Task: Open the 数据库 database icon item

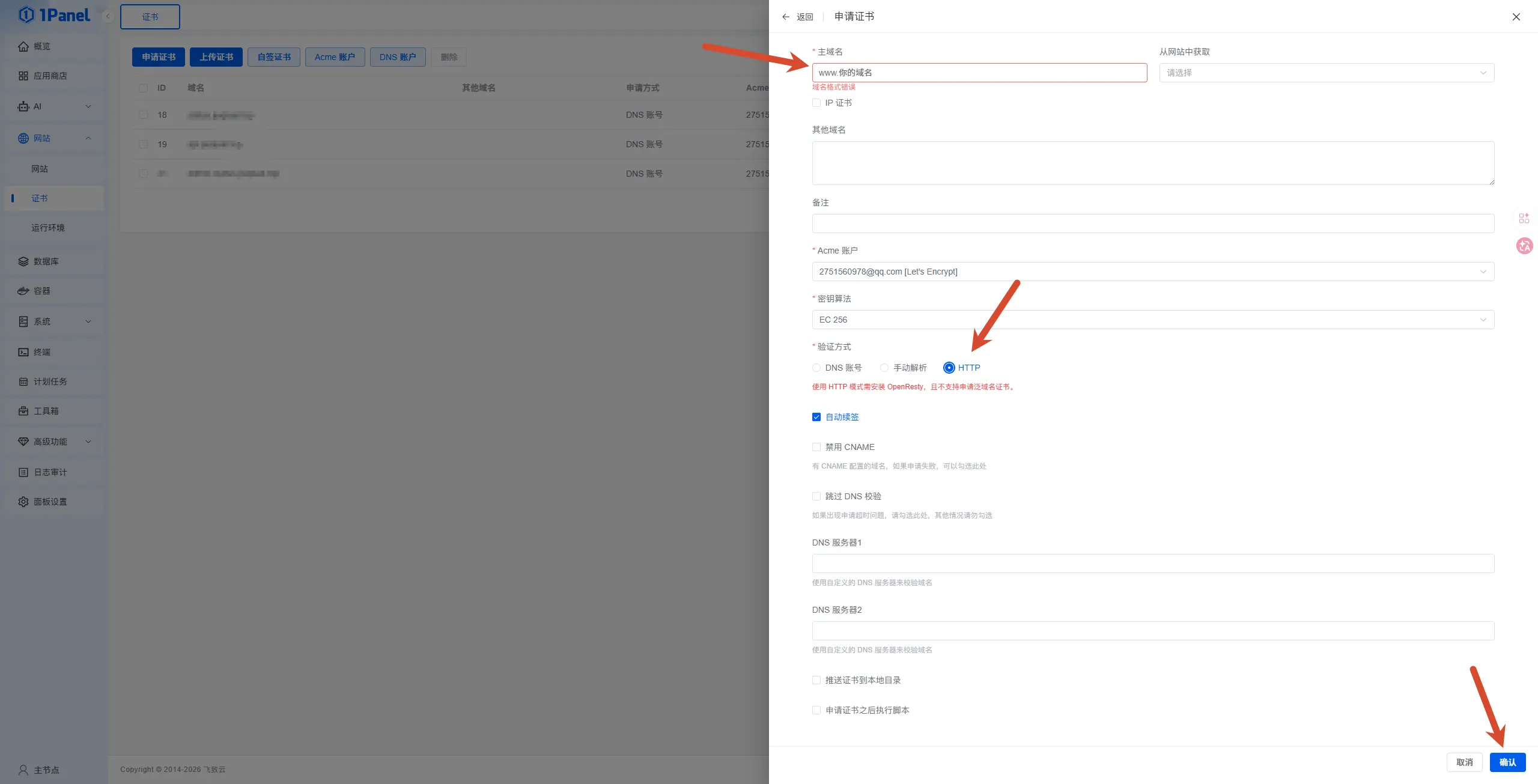Action: (x=23, y=261)
